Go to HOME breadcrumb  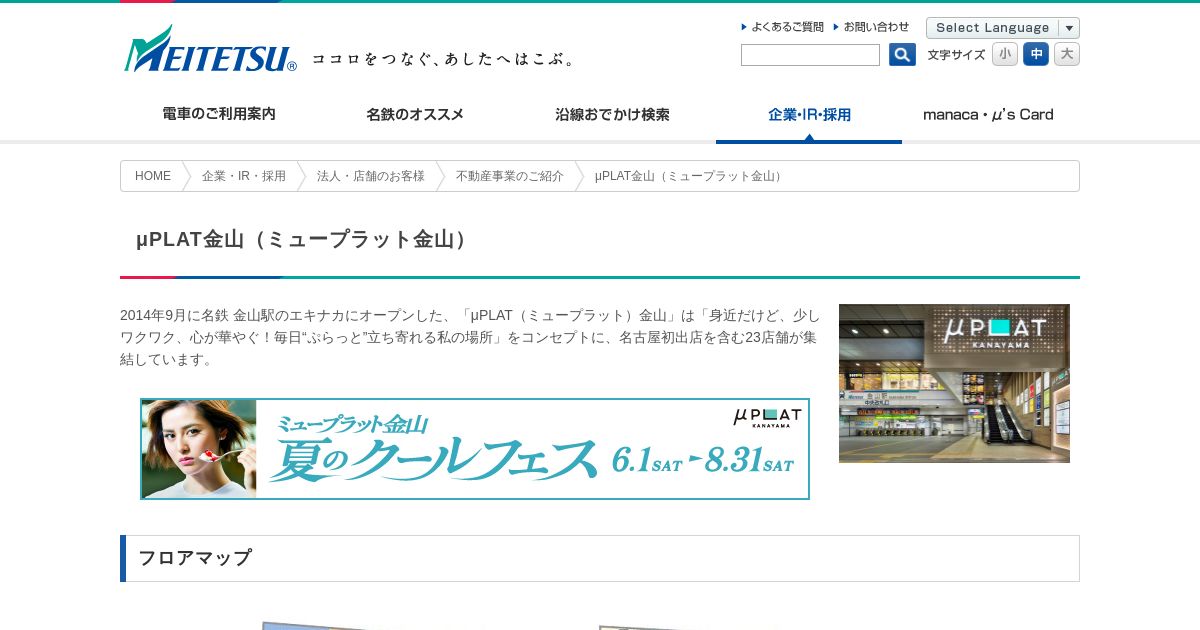tap(153, 176)
